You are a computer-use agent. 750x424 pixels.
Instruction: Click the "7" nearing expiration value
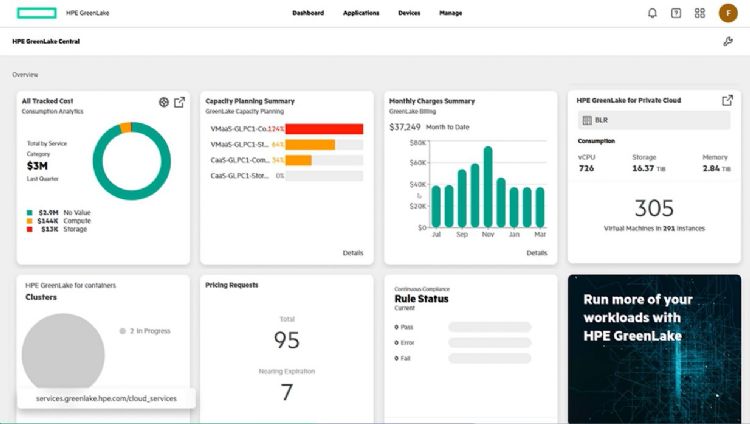(x=287, y=392)
